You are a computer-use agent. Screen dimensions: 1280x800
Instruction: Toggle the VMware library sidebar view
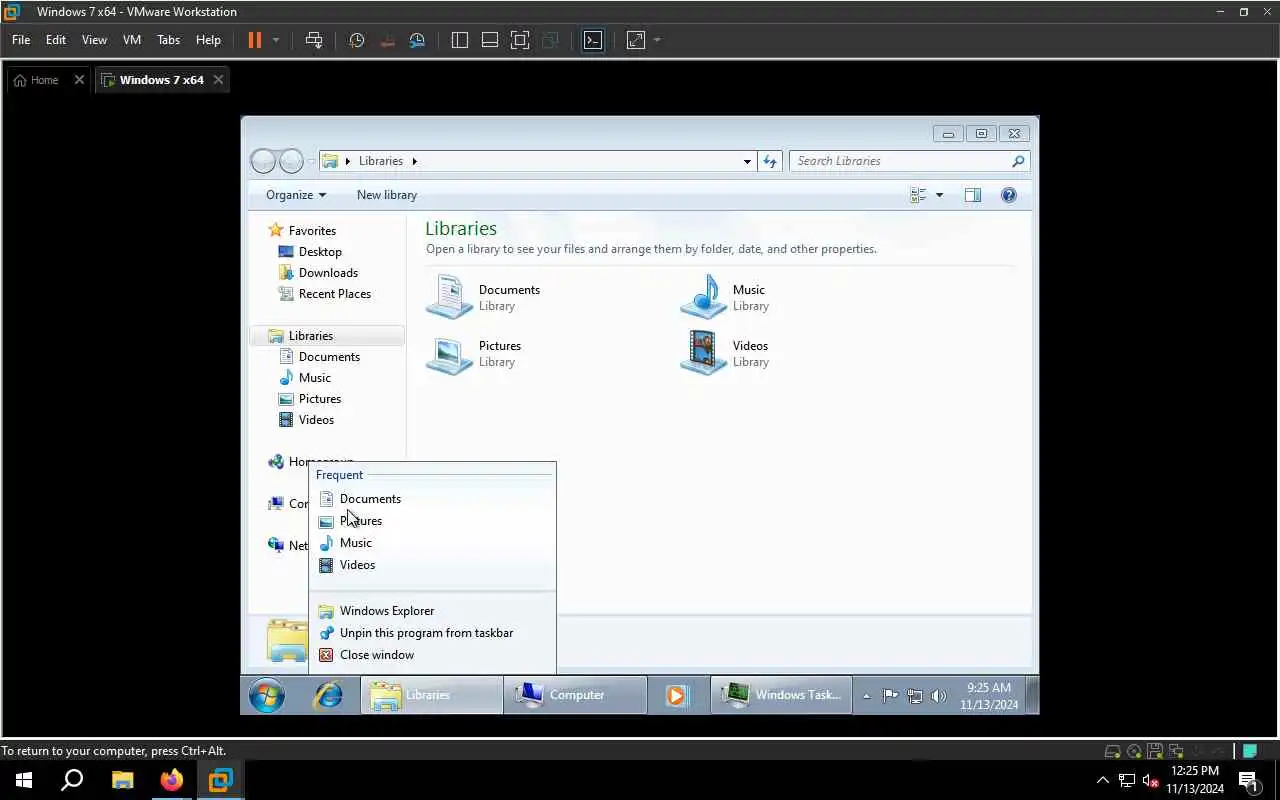click(x=460, y=40)
